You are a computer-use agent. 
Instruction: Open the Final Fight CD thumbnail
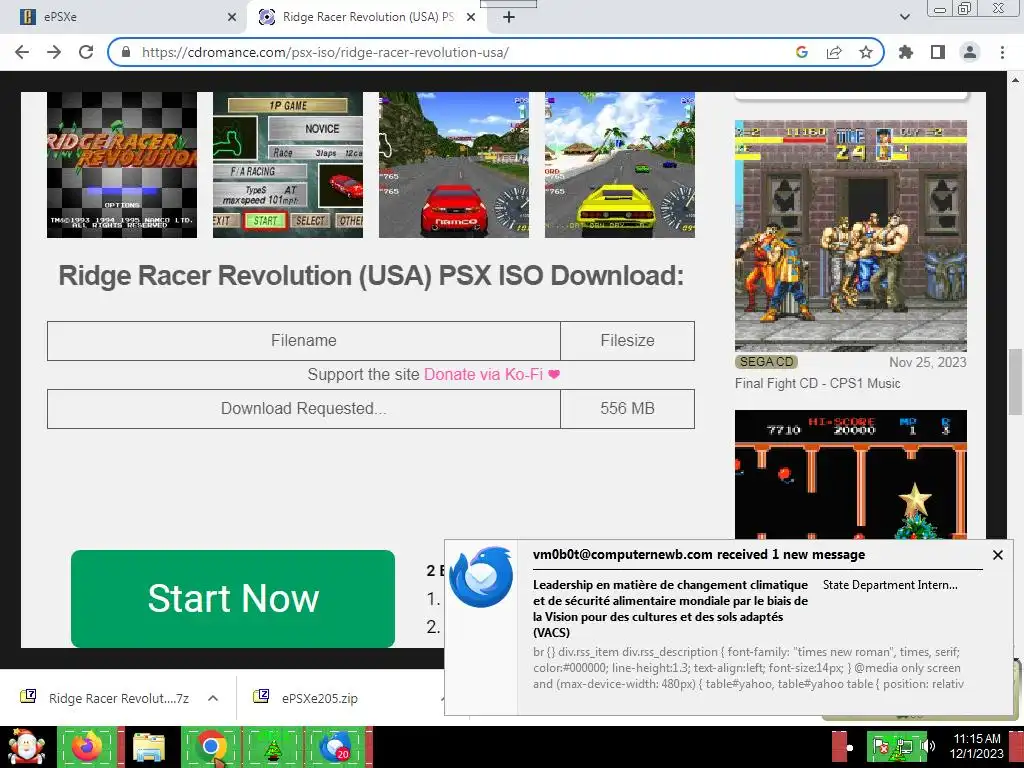[x=851, y=236]
